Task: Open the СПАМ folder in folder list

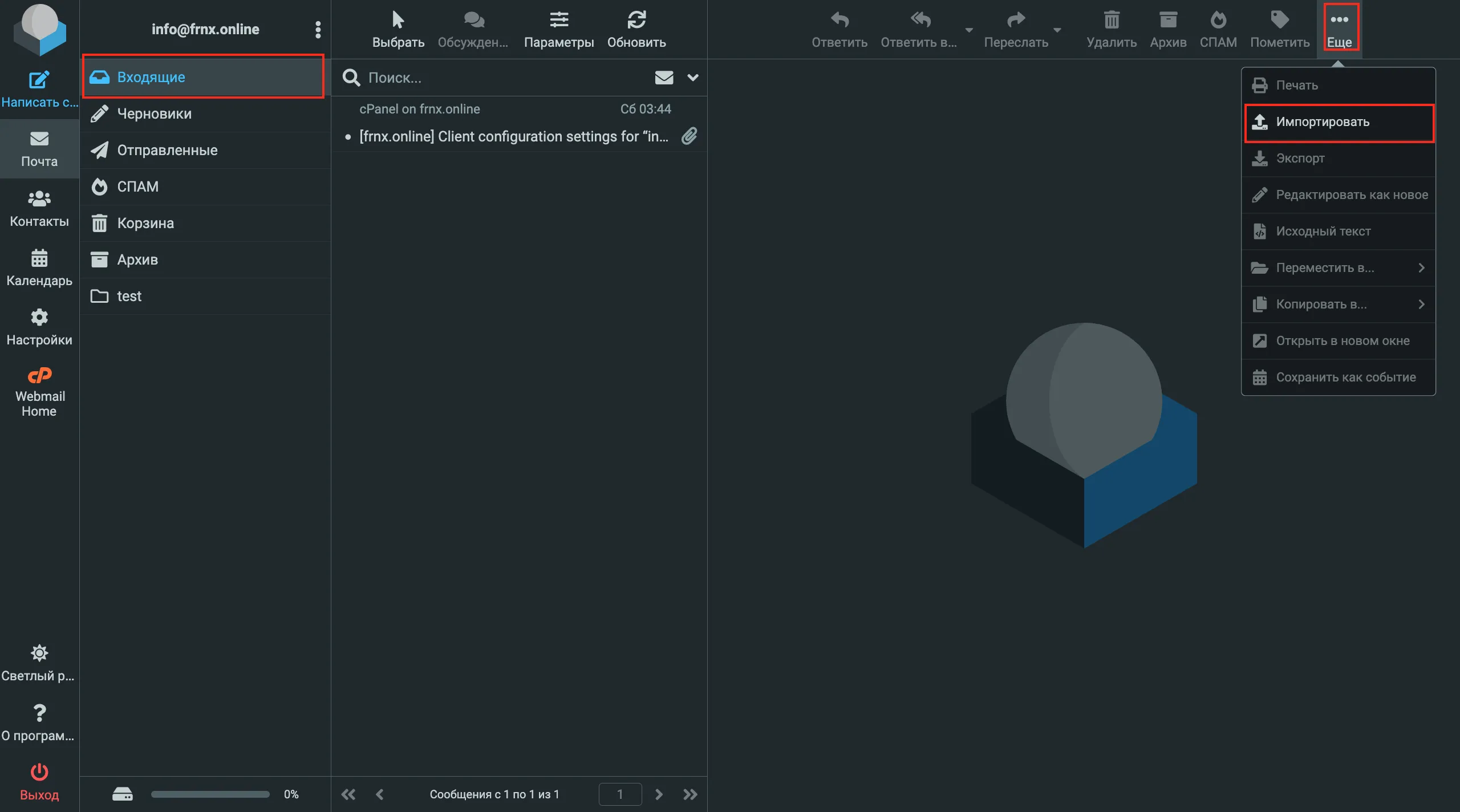Action: click(205, 186)
